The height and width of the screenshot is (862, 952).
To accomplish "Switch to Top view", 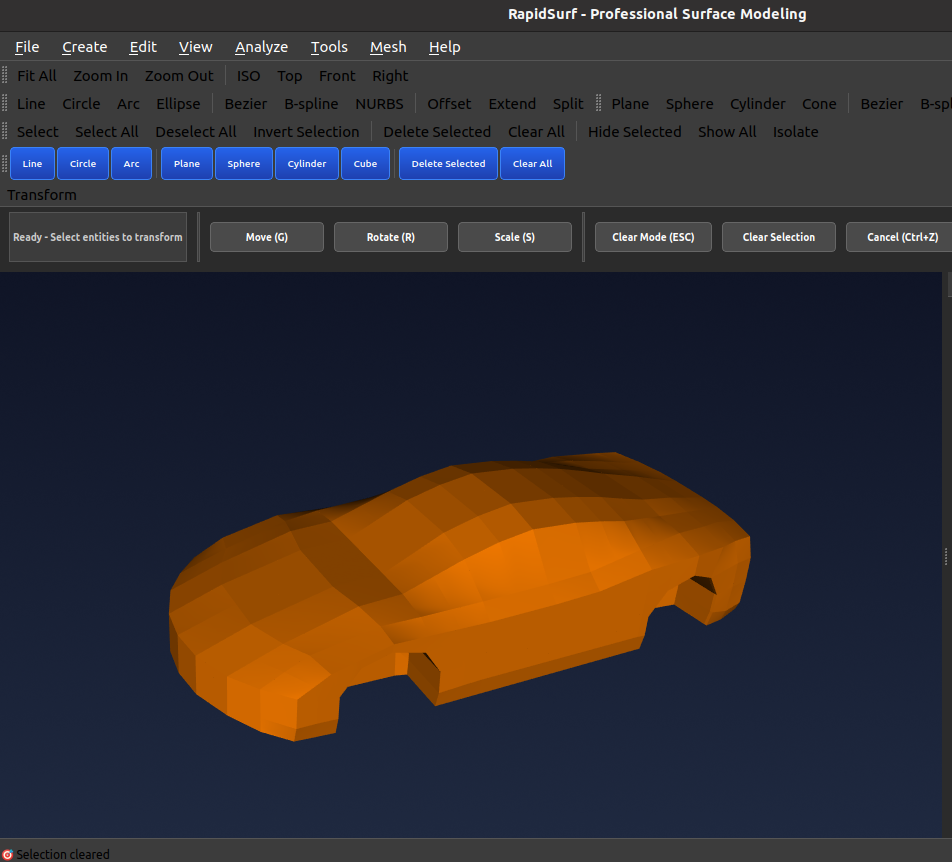I will click(289, 75).
